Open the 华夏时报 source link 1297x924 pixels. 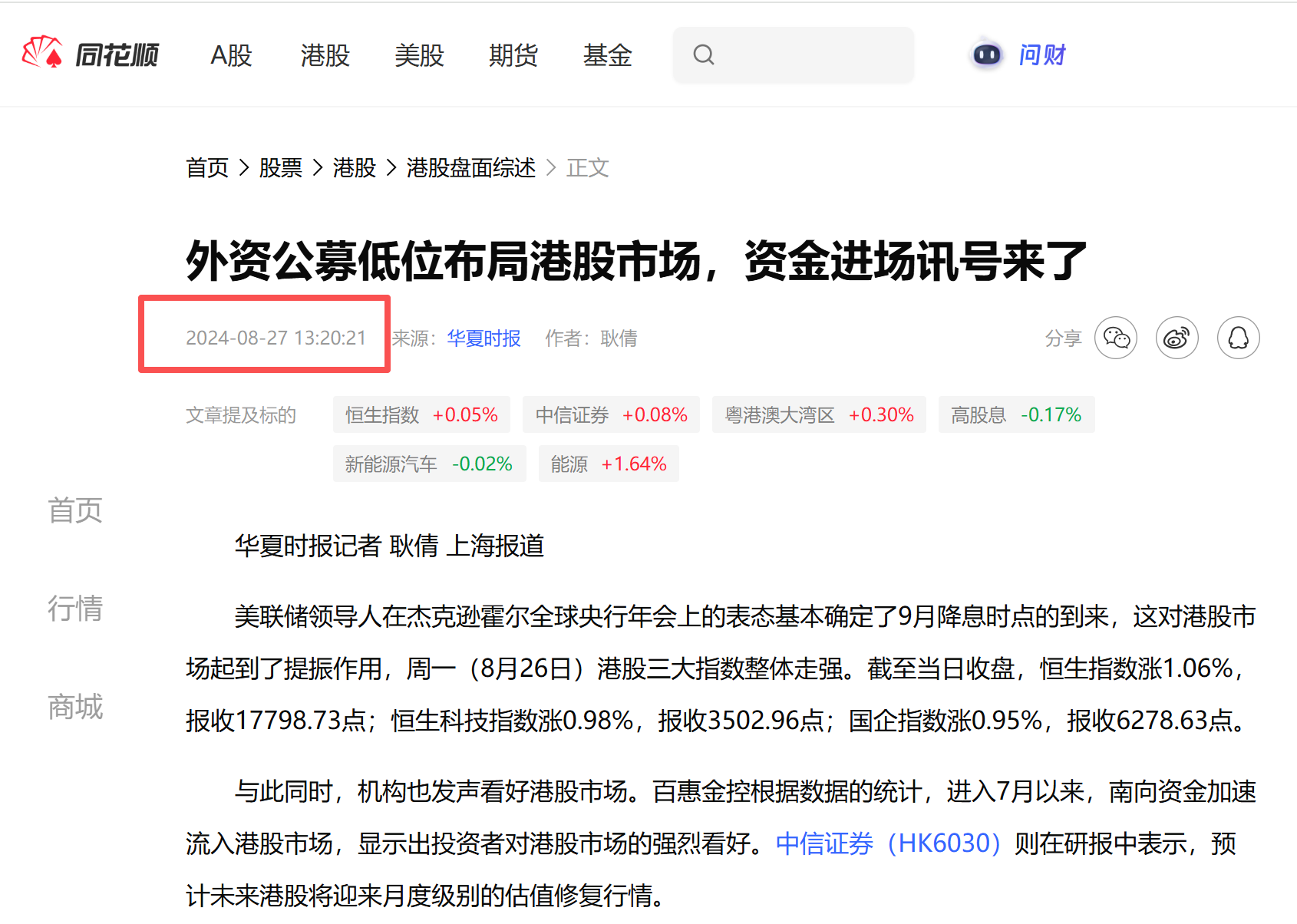click(484, 338)
